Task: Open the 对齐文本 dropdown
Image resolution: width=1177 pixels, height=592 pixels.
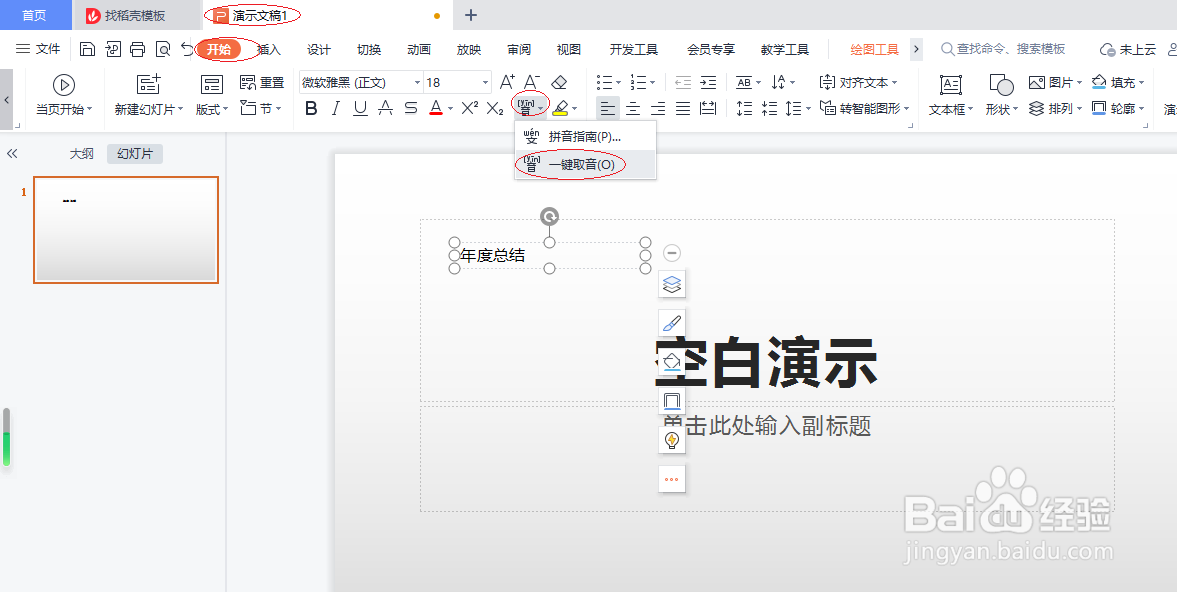Action: click(858, 82)
